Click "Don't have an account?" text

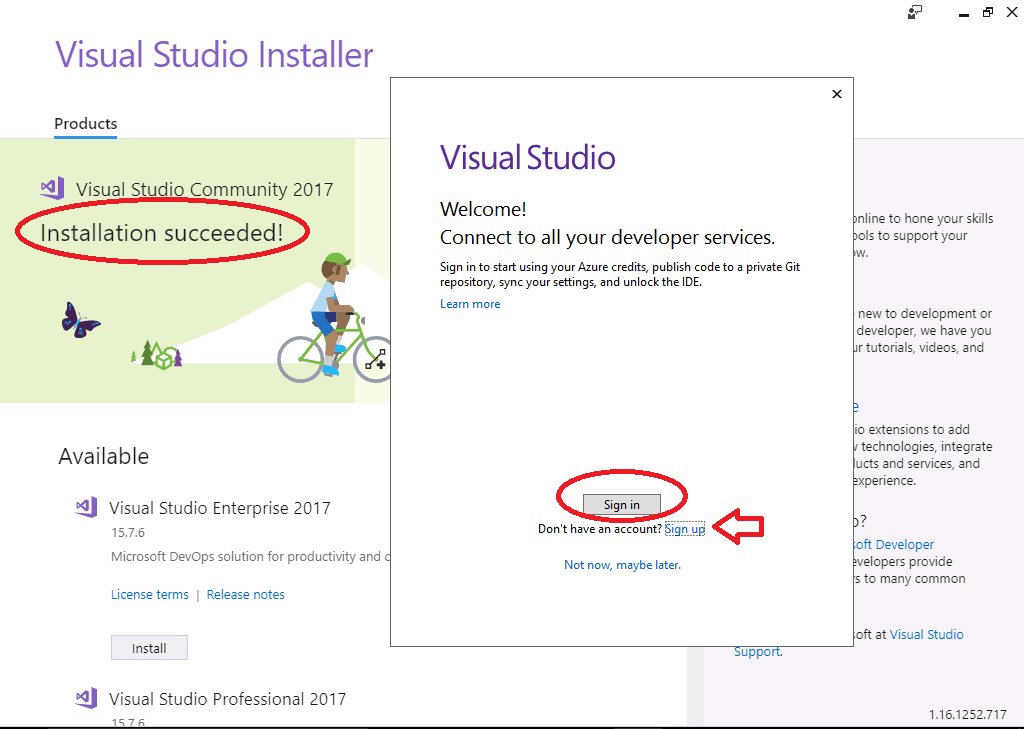(600, 529)
